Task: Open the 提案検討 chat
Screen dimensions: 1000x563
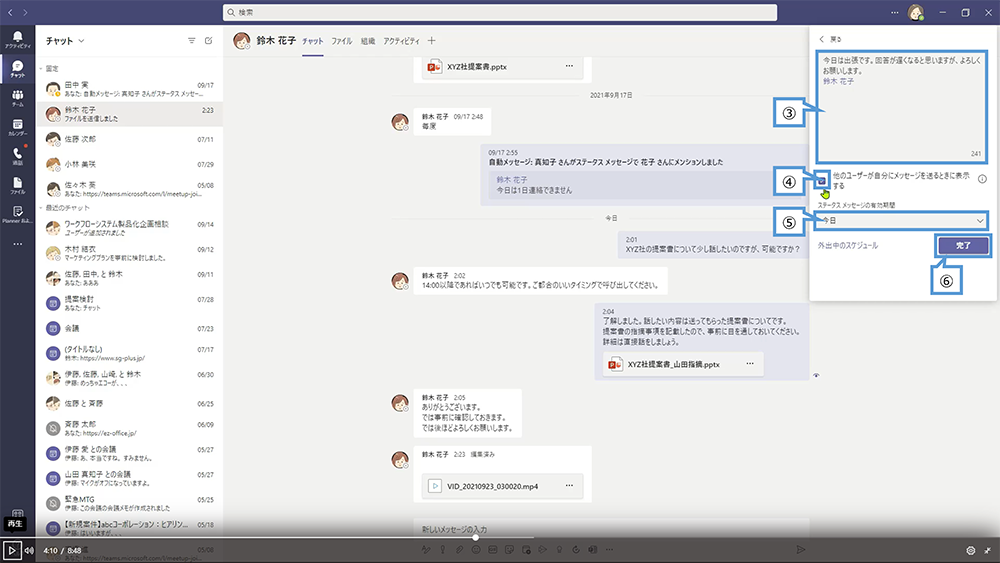Action: coord(130,303)
